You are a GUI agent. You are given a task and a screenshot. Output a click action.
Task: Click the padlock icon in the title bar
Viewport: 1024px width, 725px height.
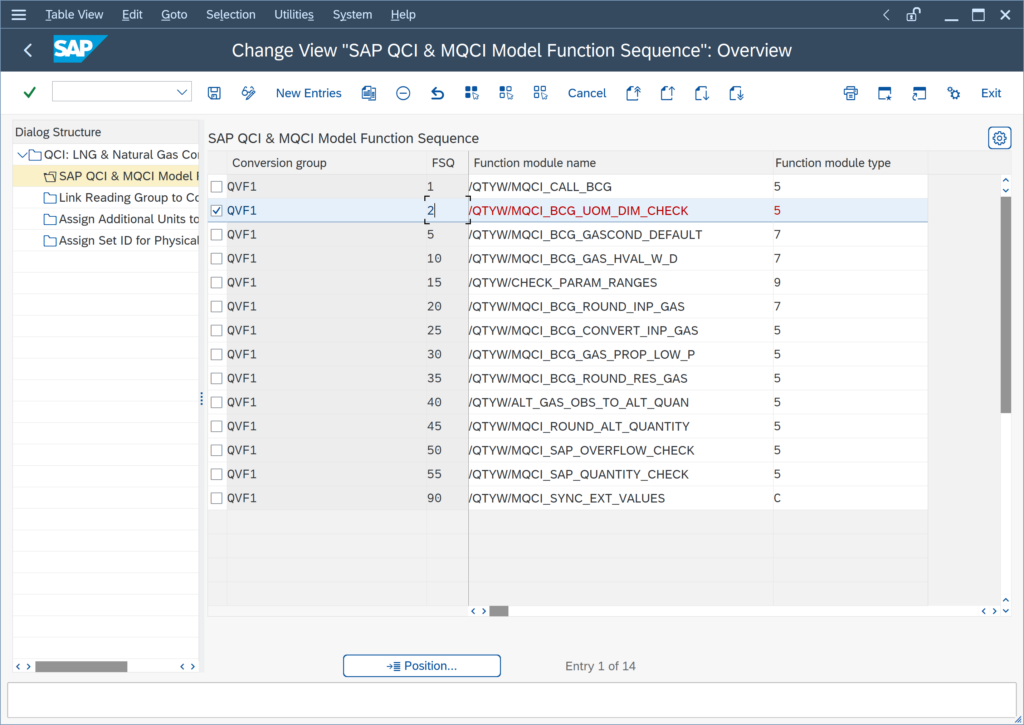coord(913,14)
